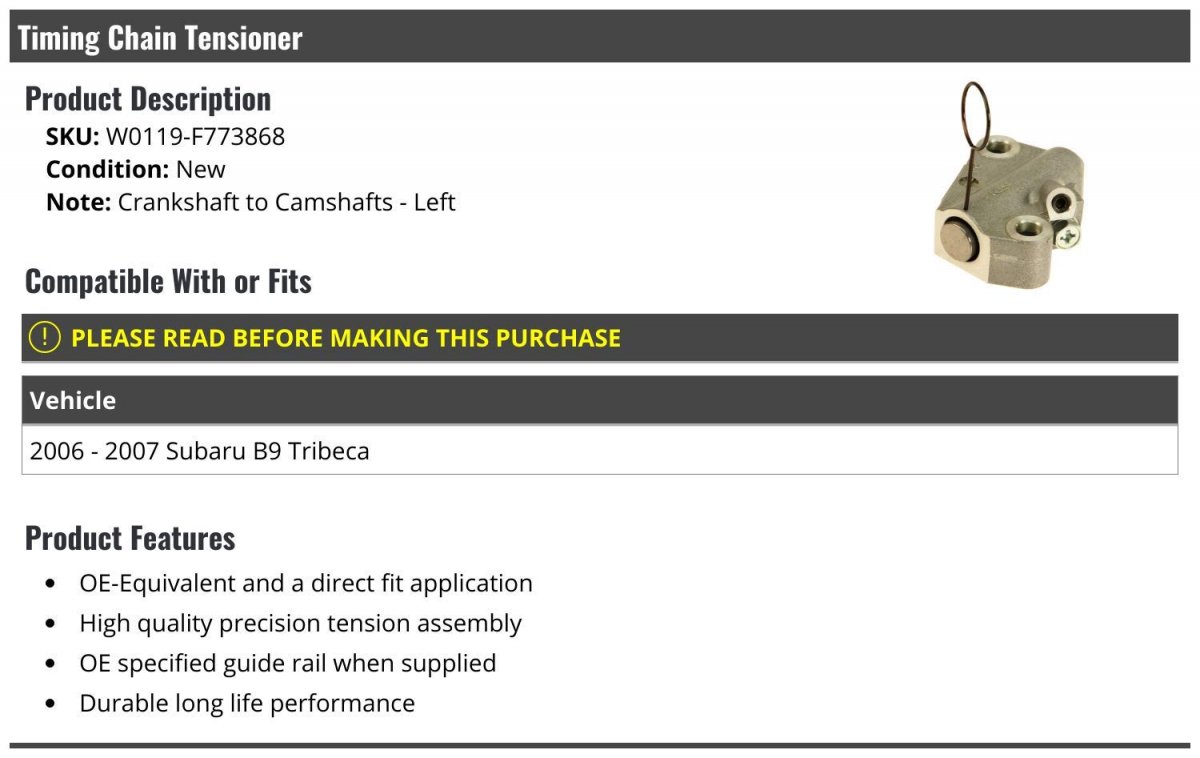
Task: Select the Durable long life performance feature
Action: (x=247, y=703)
